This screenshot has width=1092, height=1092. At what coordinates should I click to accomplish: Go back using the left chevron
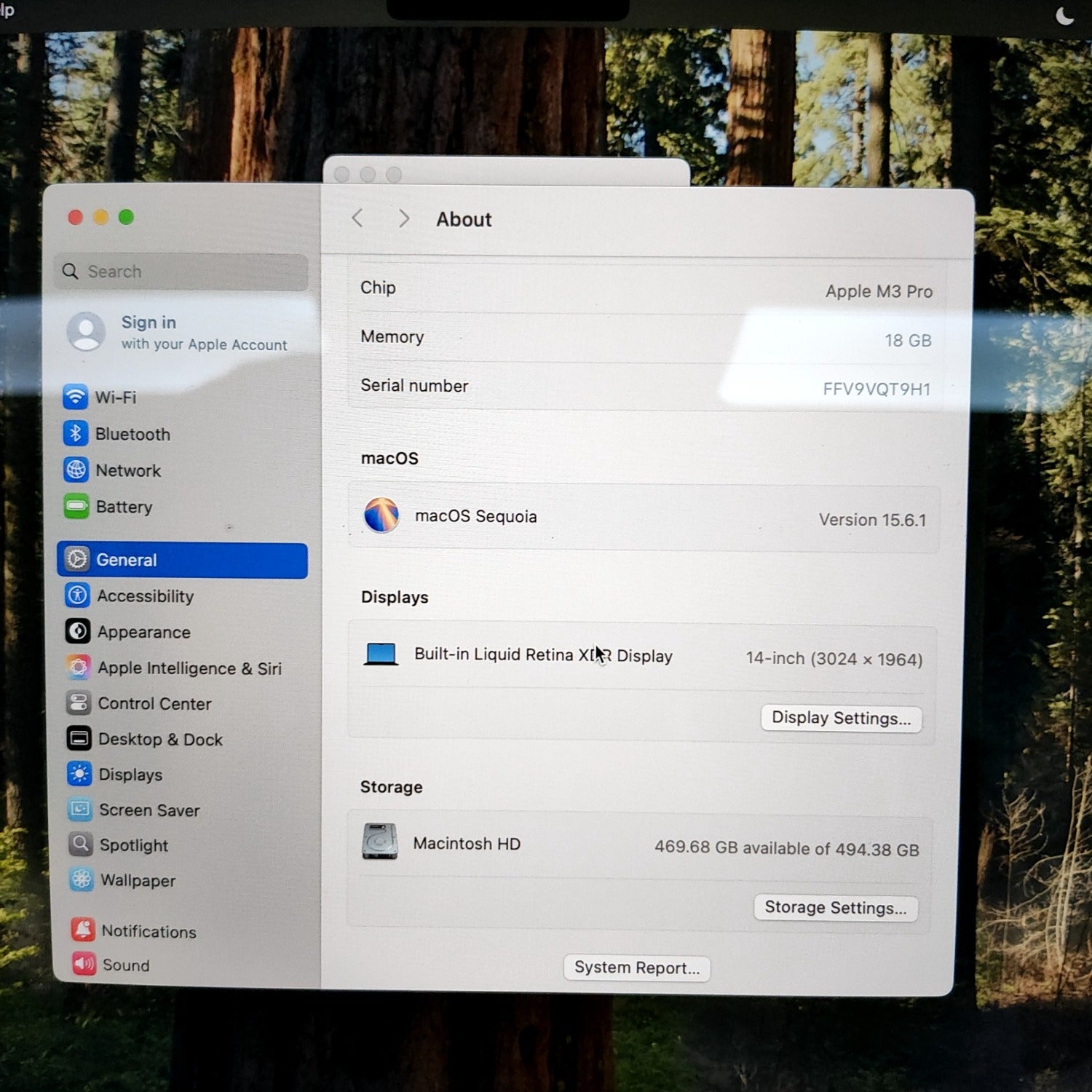(x=357, y=218)
